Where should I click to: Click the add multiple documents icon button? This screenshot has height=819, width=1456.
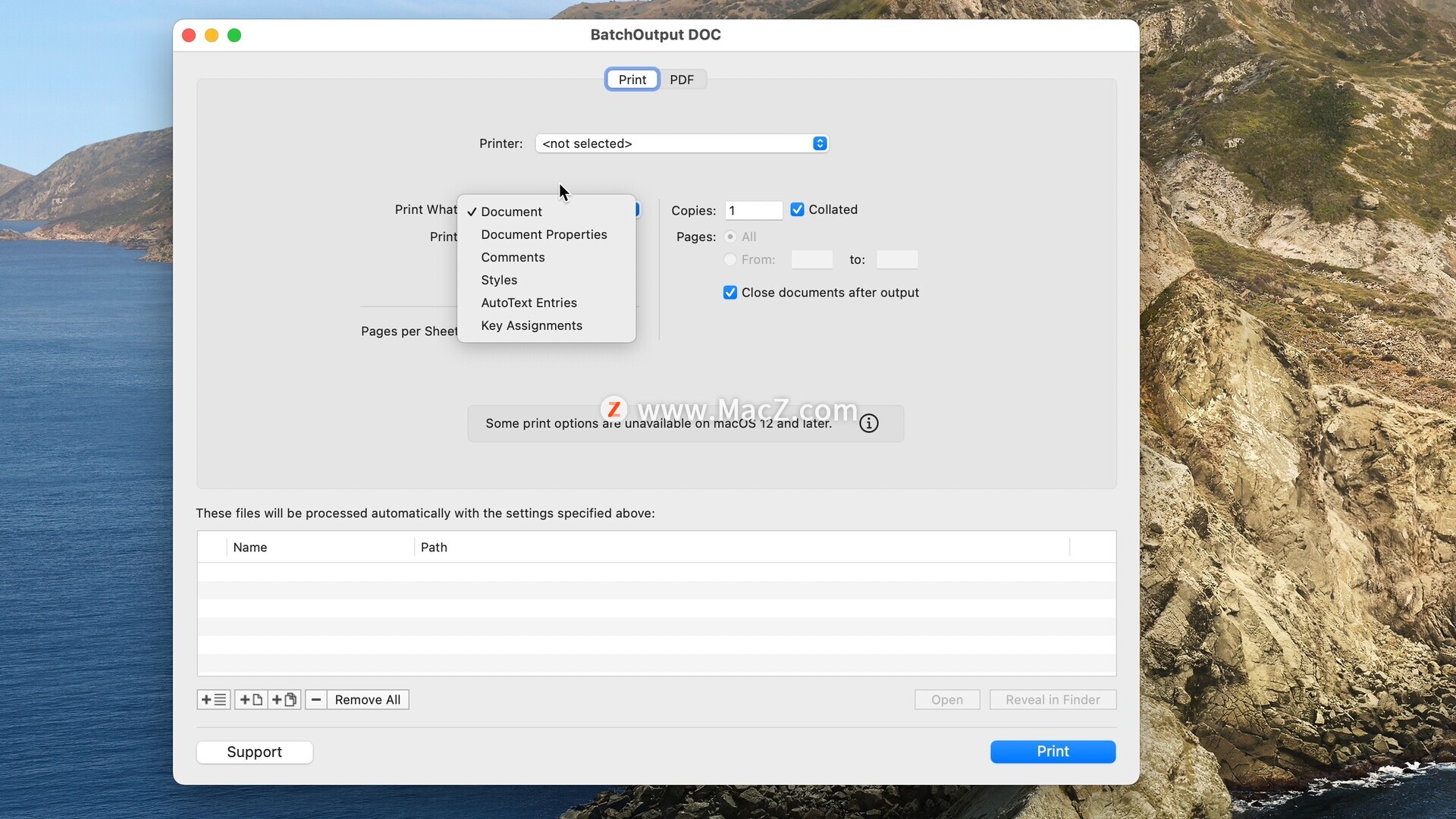tap(284, 699)
